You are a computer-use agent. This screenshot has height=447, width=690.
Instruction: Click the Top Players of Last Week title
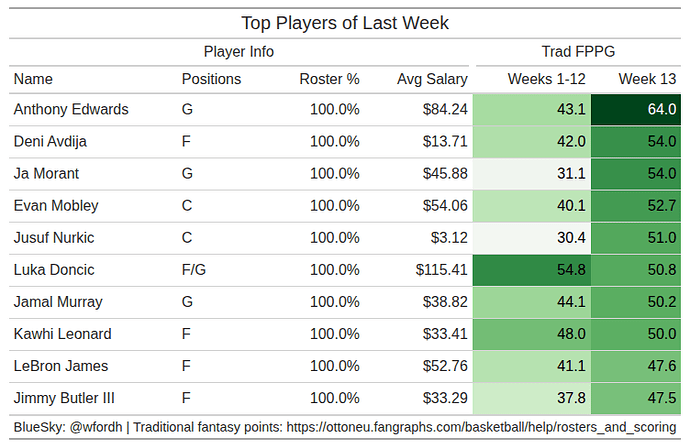tap(345, 22)
